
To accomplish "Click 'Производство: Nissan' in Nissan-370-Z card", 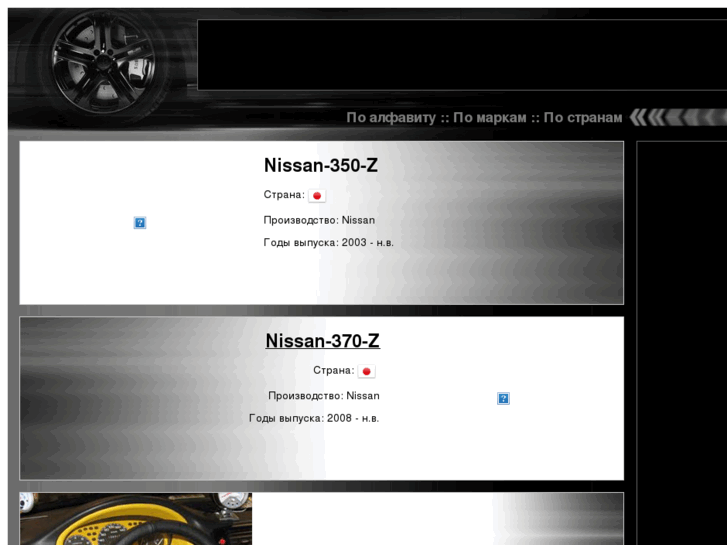I will click(324, 396).
